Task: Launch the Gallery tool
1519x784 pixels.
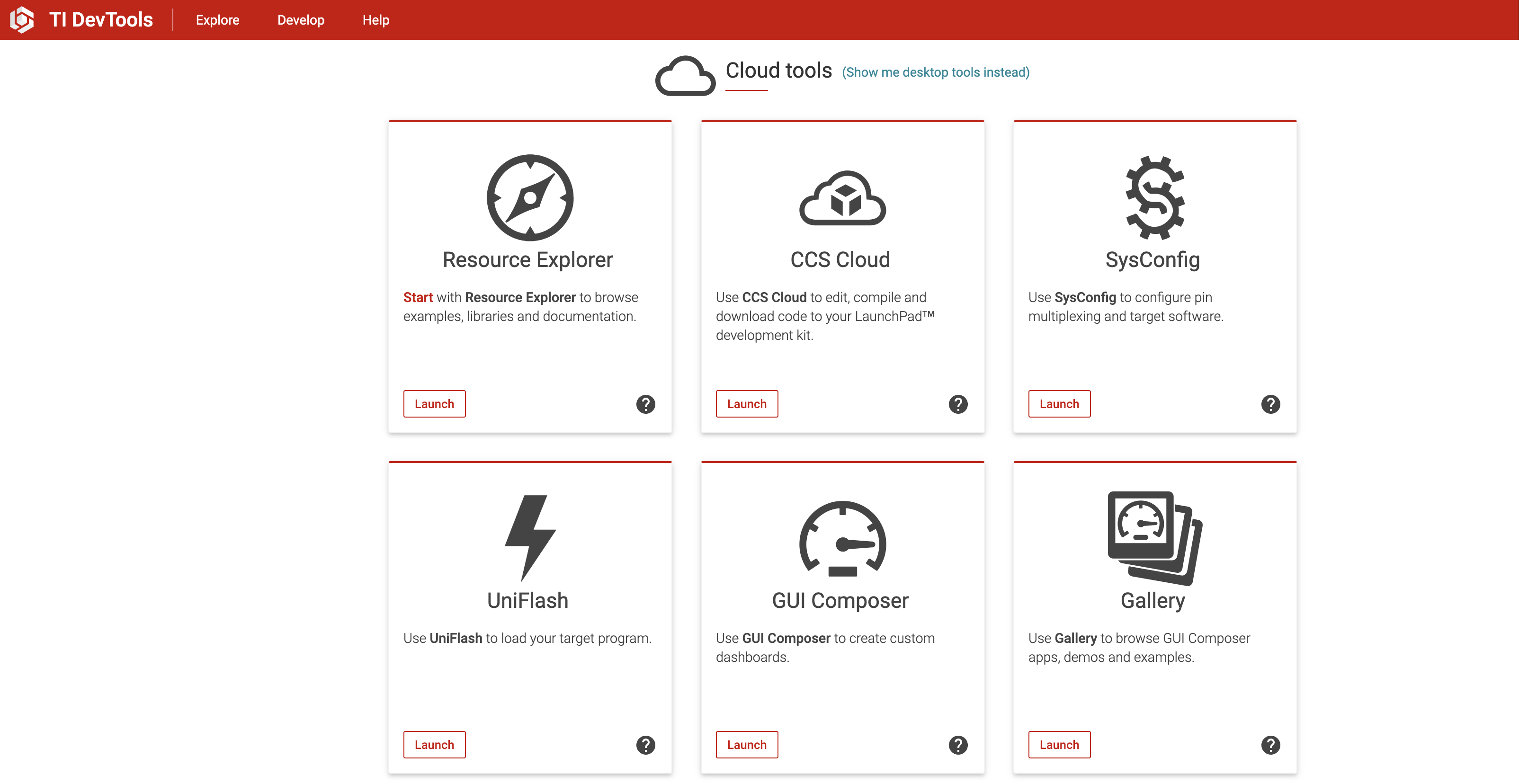Action: click(x=1059, y=745)
